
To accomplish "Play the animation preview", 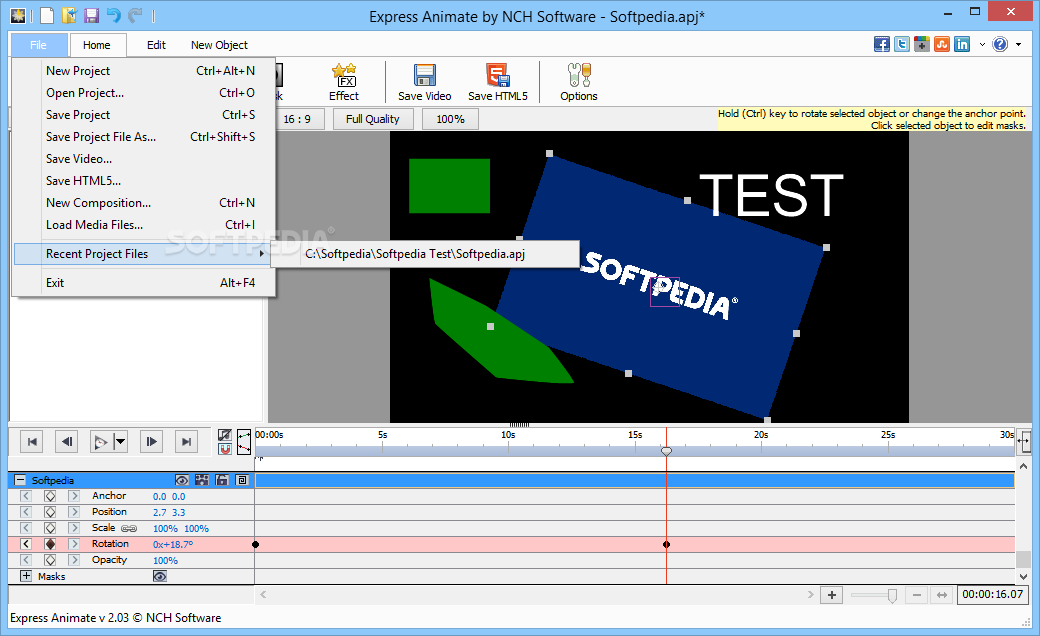I will coord(101,442).
